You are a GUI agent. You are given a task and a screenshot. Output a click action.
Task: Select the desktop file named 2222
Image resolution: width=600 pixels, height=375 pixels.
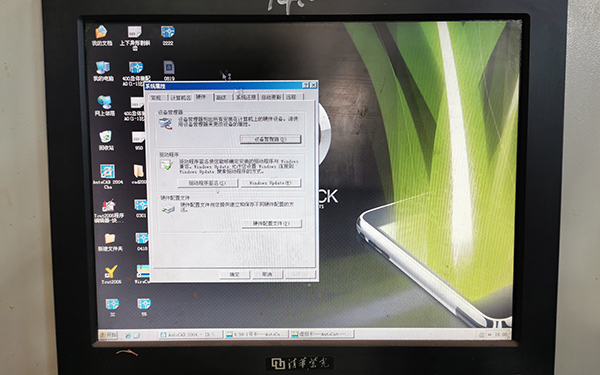point(168,35)
